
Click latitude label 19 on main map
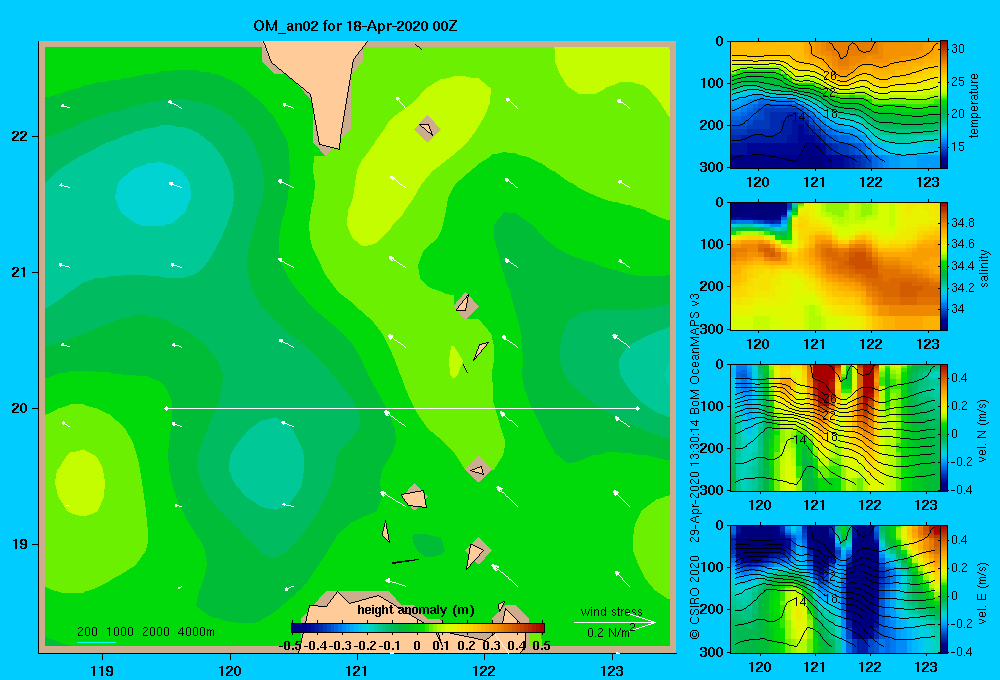[19, 544]
